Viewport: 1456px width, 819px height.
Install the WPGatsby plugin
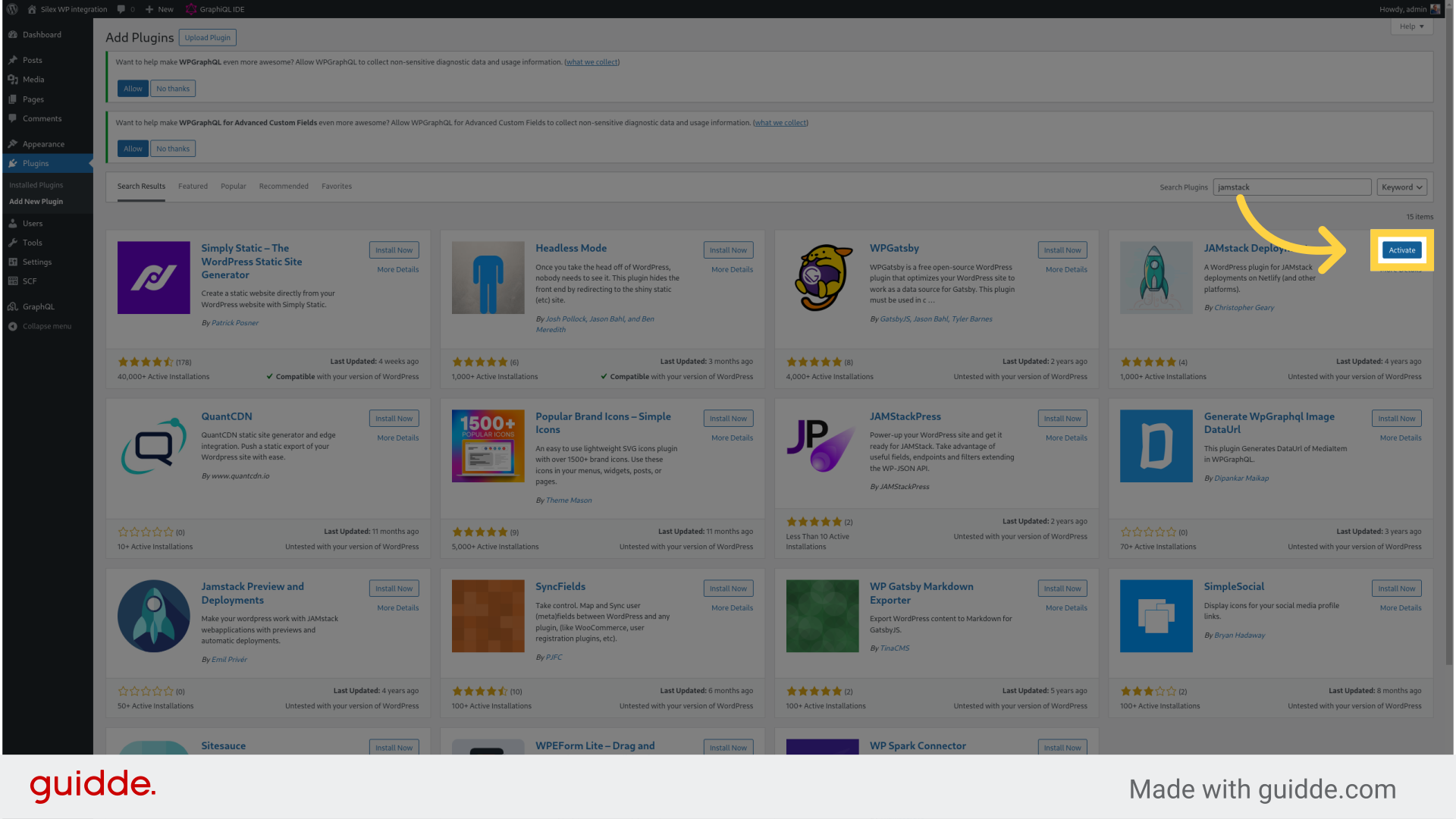(1062, 250)
